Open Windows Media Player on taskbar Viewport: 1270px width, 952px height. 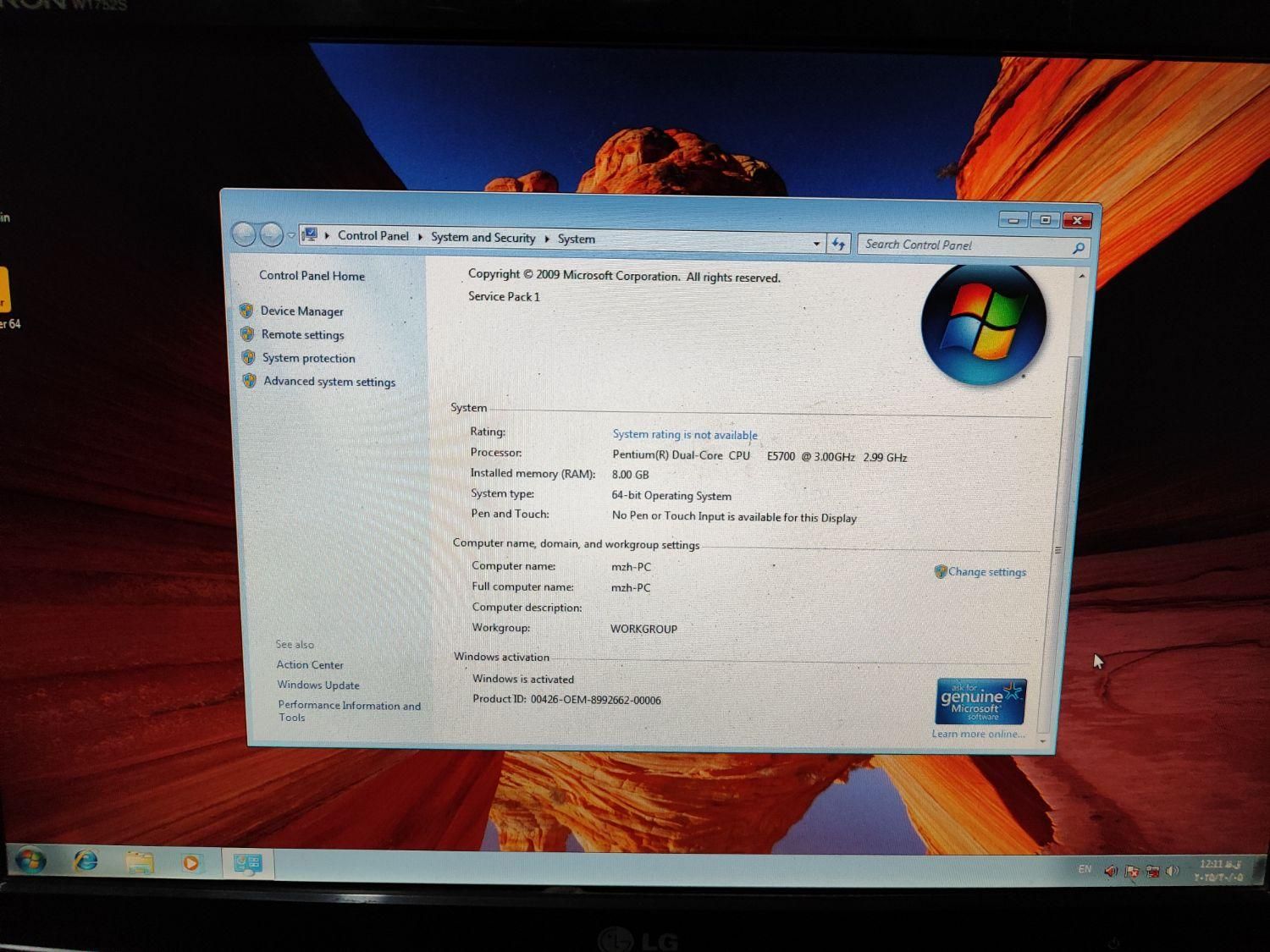click(191, 863)
